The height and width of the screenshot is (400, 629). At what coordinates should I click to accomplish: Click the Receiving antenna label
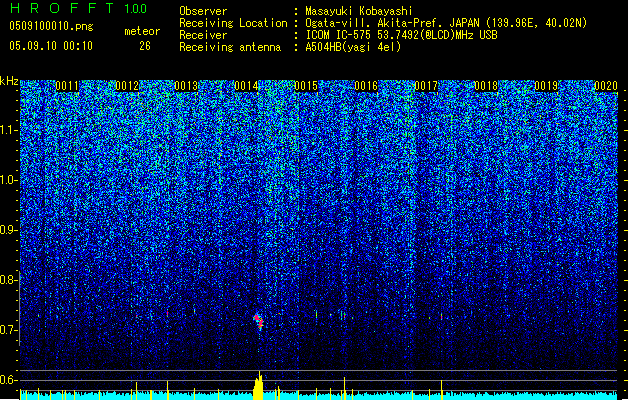[230, 47]
